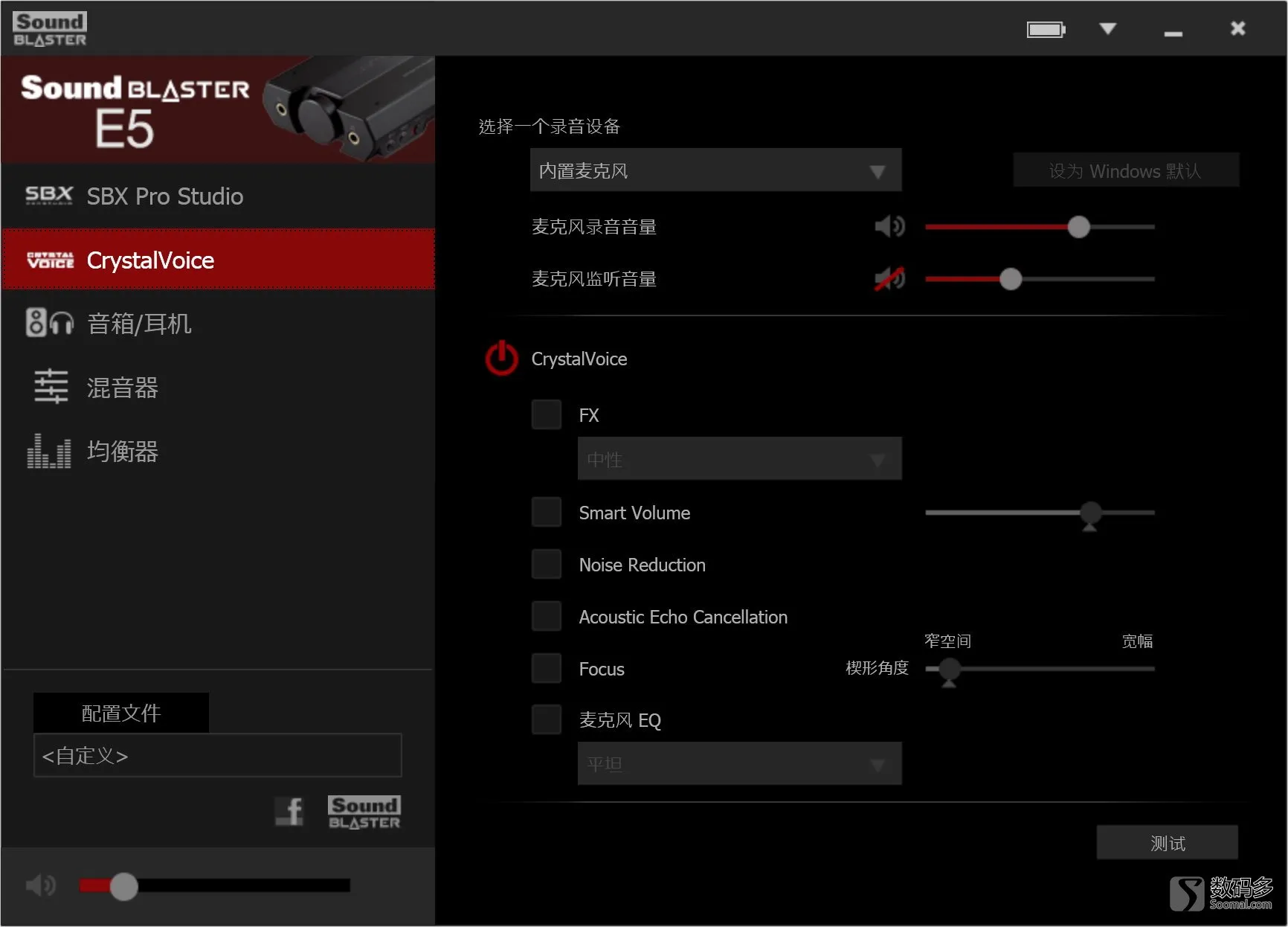
Task: Click the Sound Blaster E5 device banner
Action: pyautogui.click(x=218, y=109)
